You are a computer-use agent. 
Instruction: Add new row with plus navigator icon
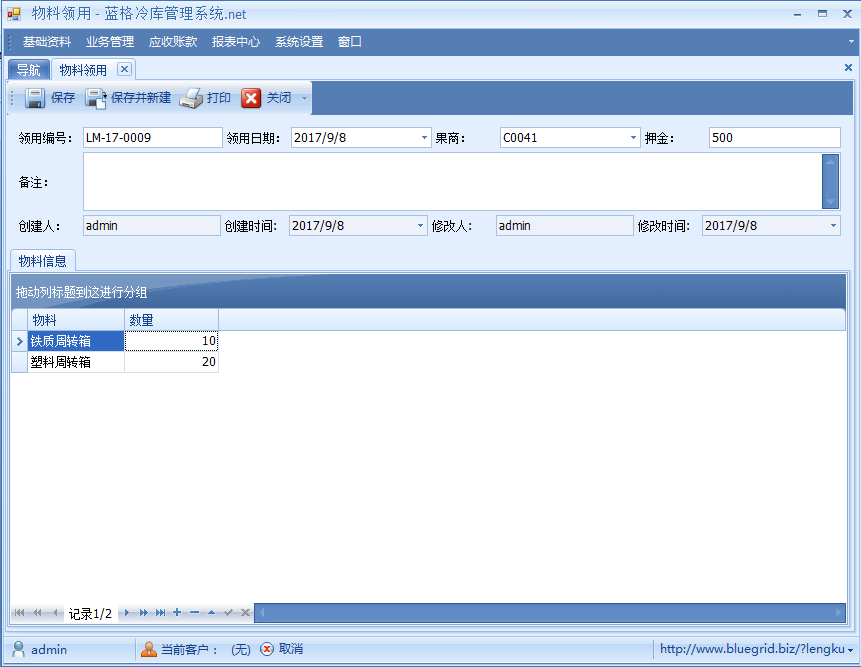click(177, 612)
